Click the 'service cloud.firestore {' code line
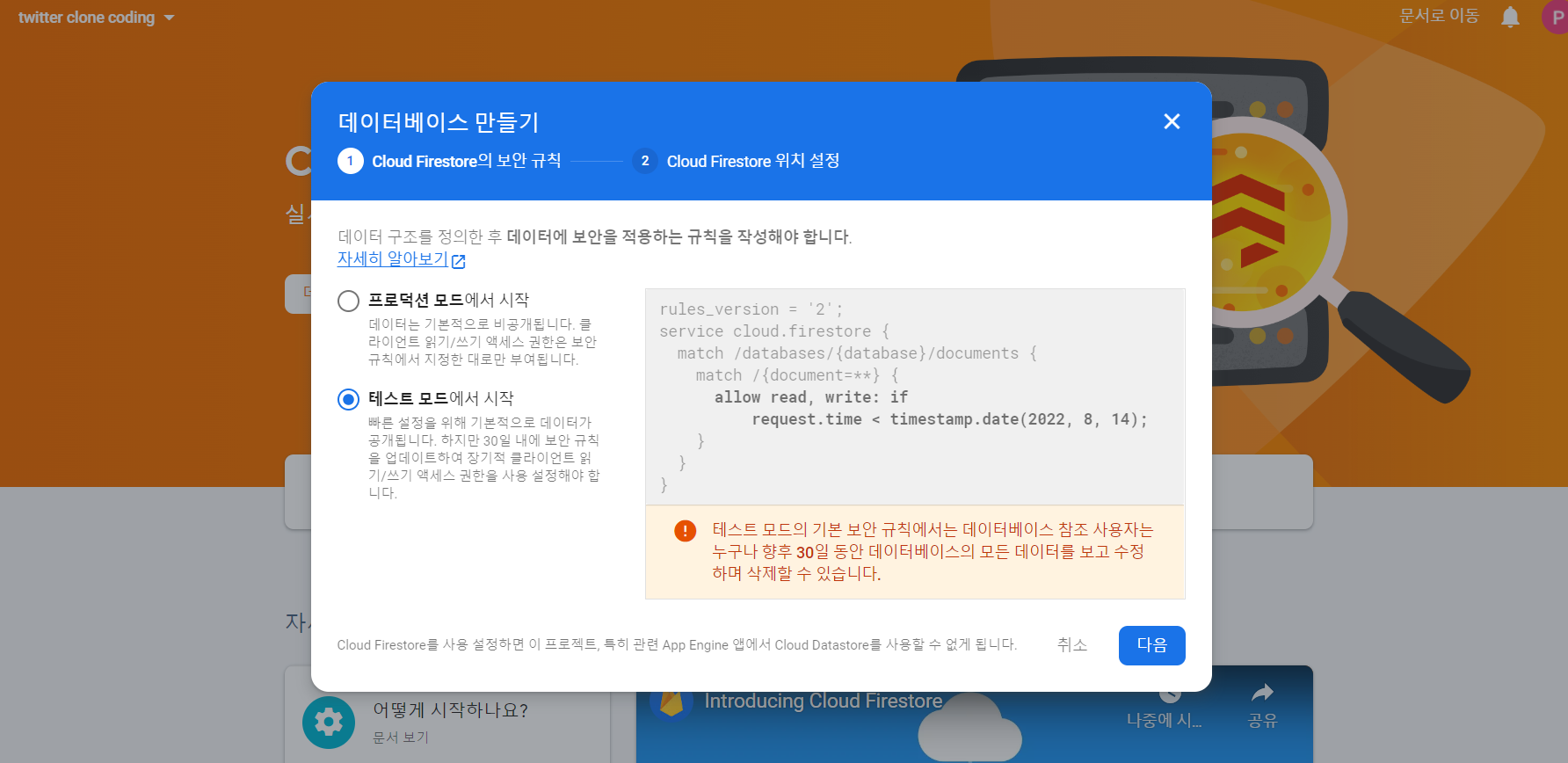The image size is (1568, 763). coord(774,331)
